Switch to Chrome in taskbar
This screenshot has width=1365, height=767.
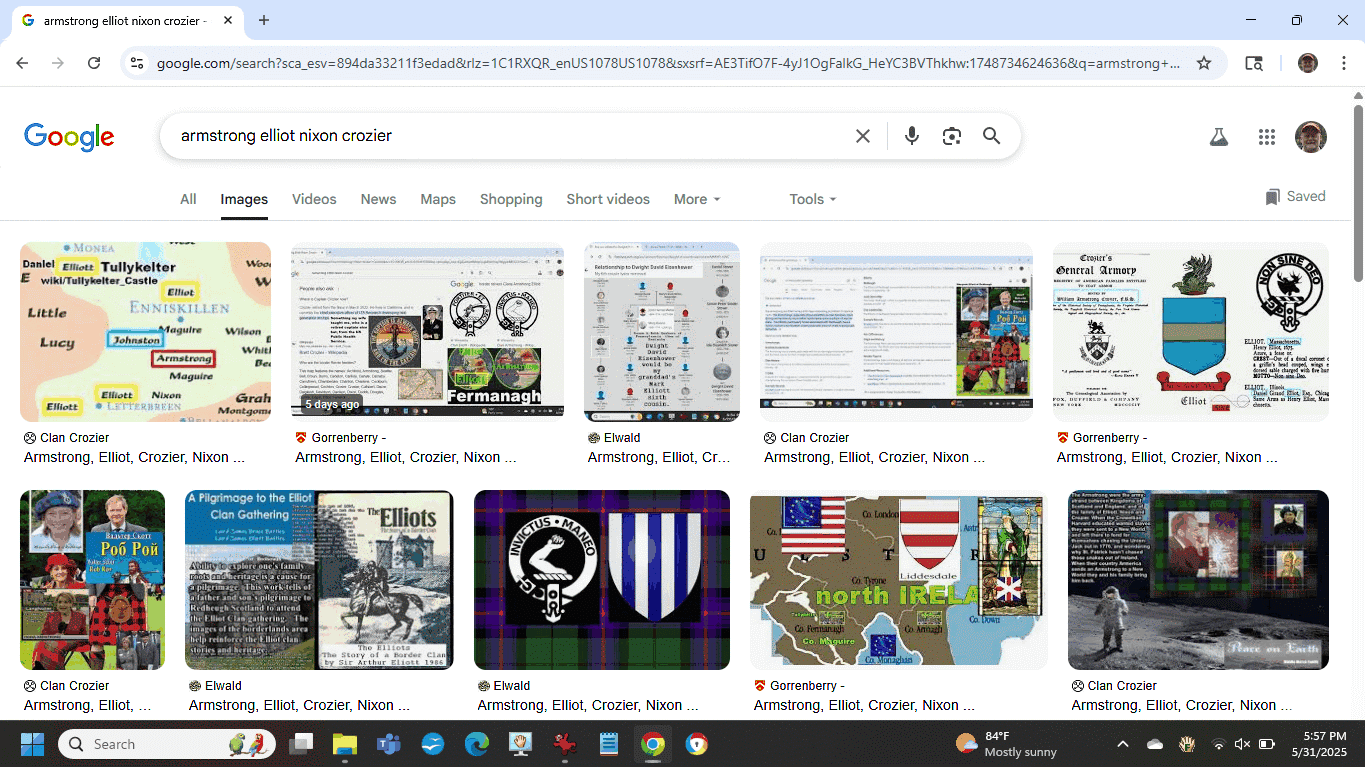click(x=652, y=744)
